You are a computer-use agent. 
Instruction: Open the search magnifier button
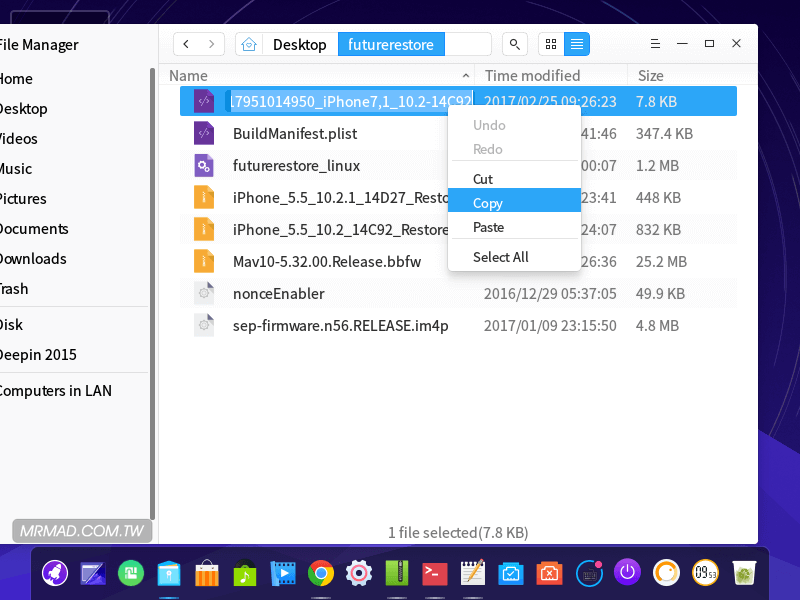514,44
